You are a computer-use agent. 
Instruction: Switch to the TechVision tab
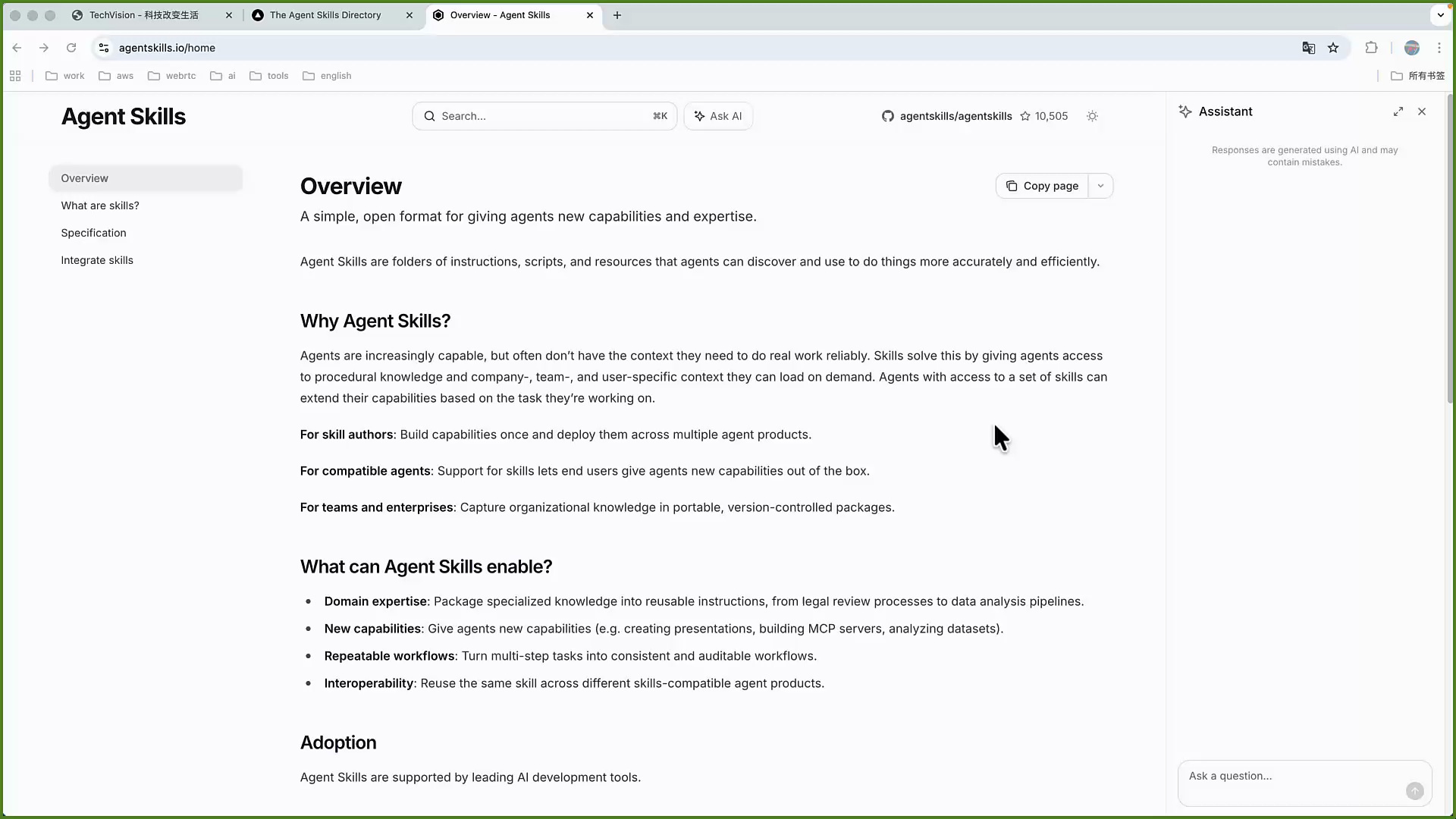point(144,15)
